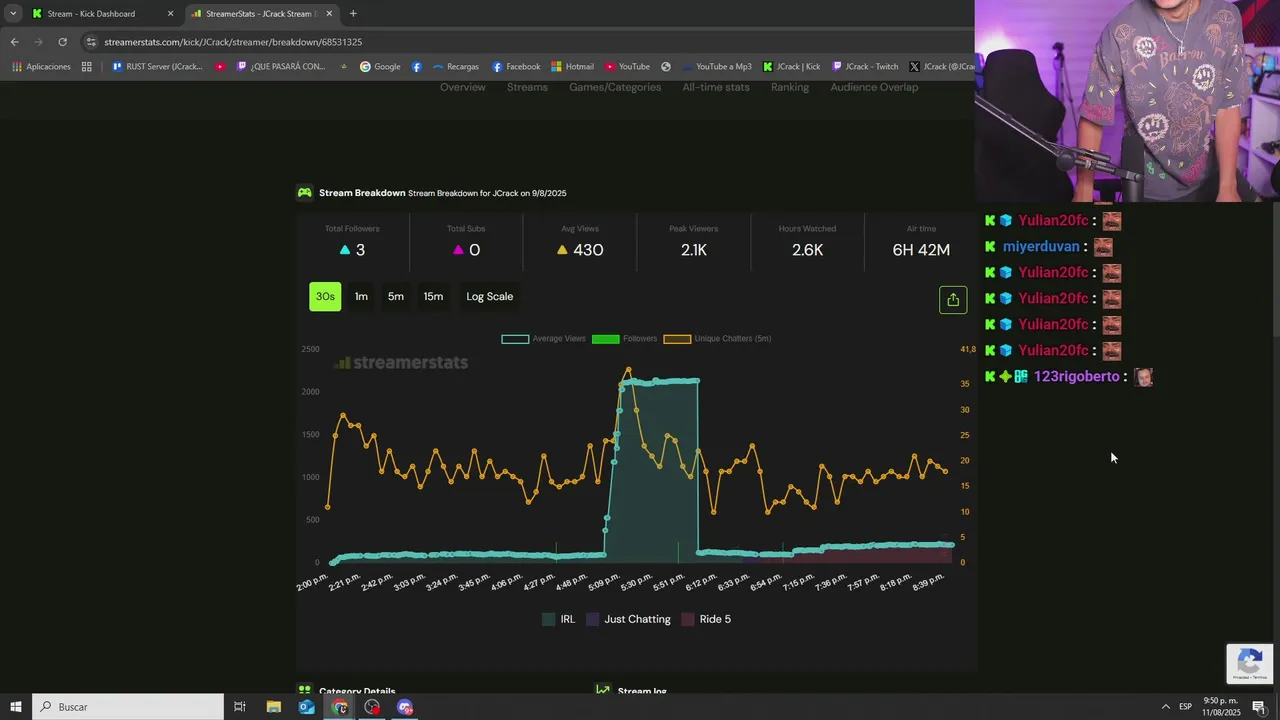Click the reCAPTCHA badge
This screenshot has width=1280, height=720.
[x=1250, y=663]
